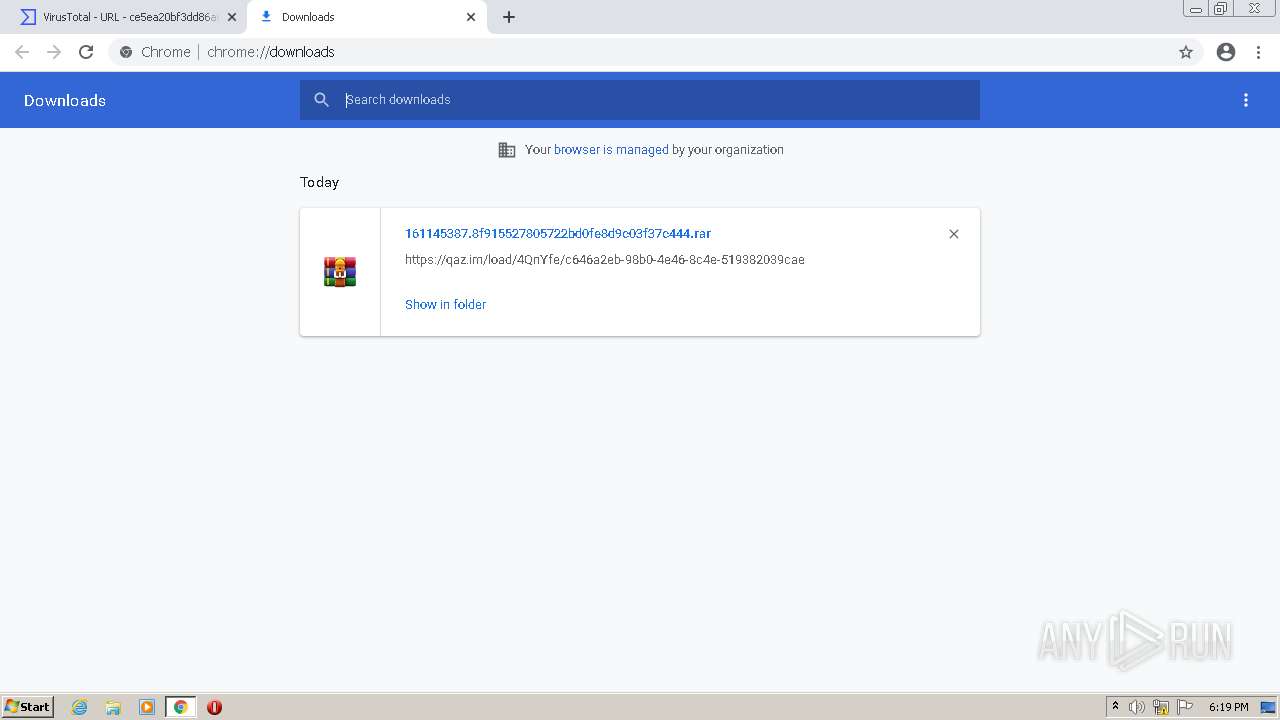Open the volume speaker tray icon

[1137, 707]
